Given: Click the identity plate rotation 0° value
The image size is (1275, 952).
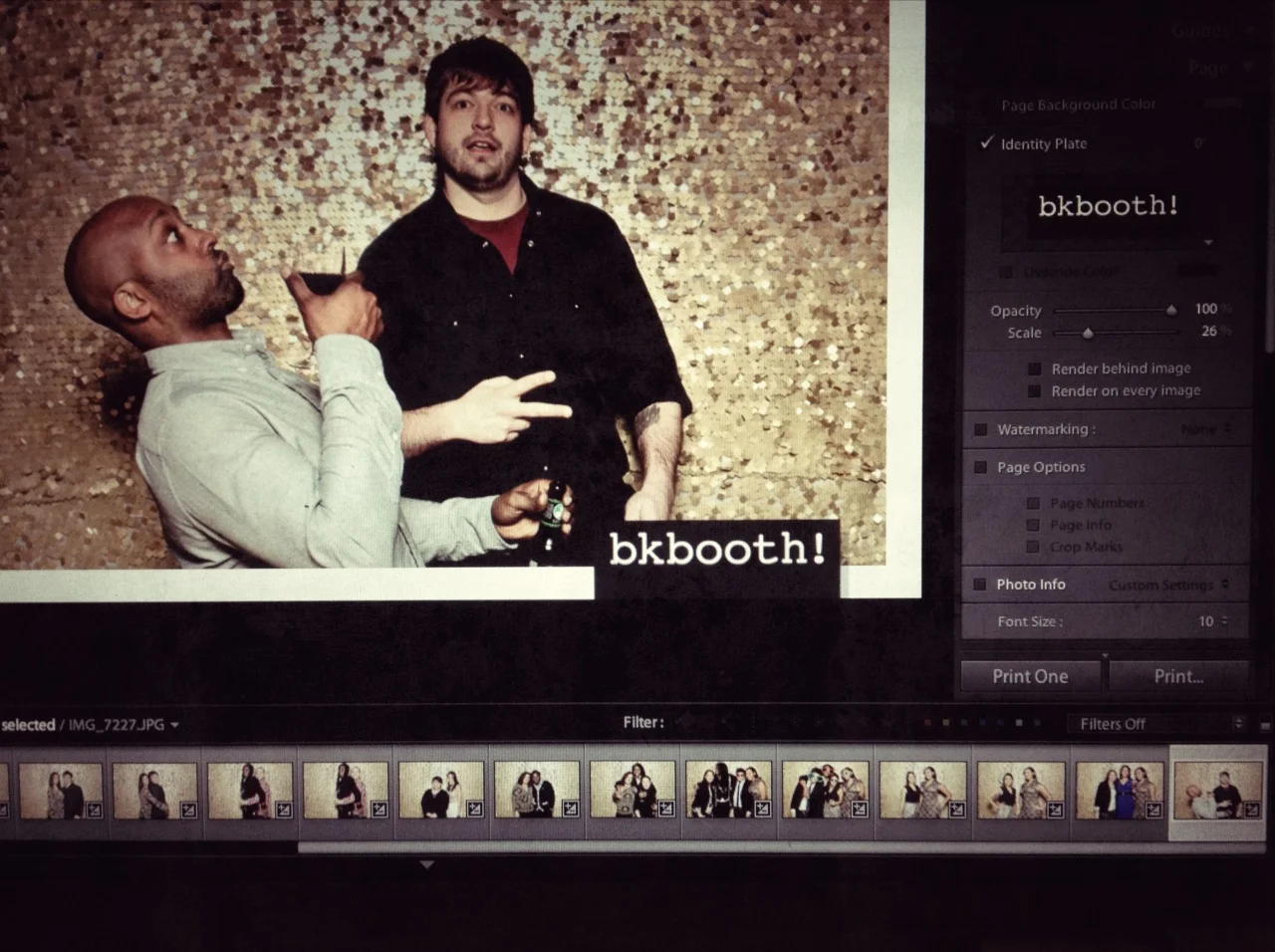Looking at the screenshot, I should [x=1200, y=143].
